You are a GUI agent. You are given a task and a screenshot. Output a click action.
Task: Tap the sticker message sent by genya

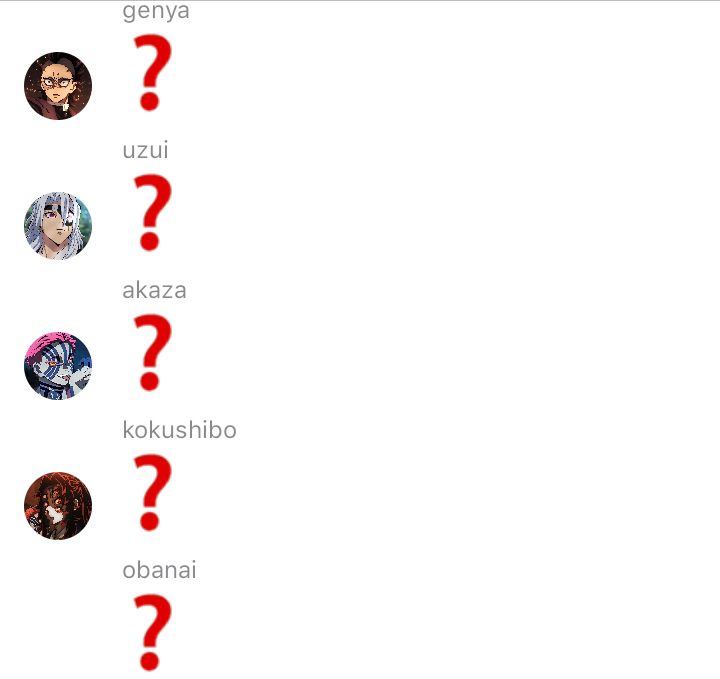pyautogui.click(x=152, y=73)
